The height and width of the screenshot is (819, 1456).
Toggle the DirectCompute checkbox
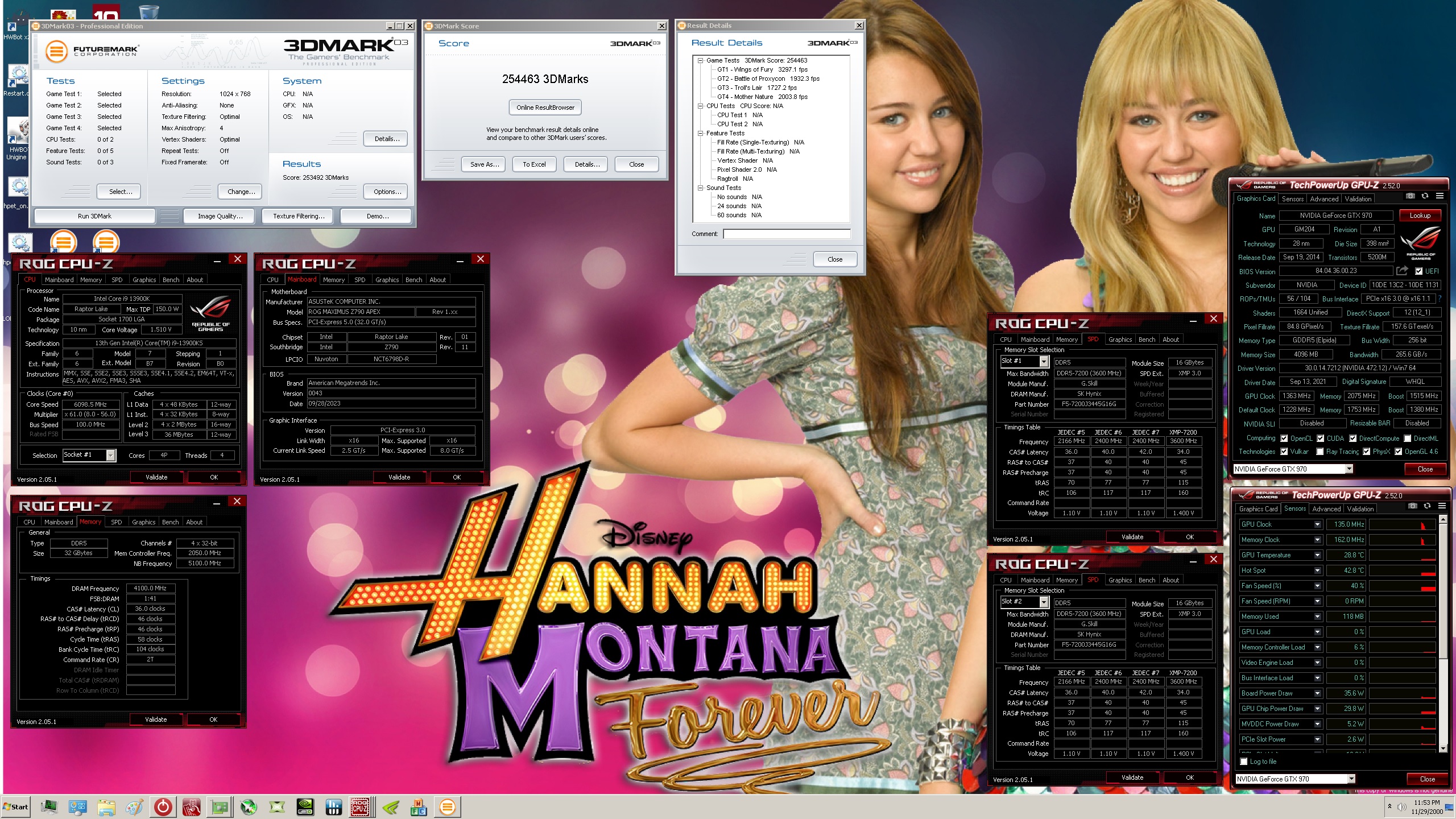tap(1352, 439)
